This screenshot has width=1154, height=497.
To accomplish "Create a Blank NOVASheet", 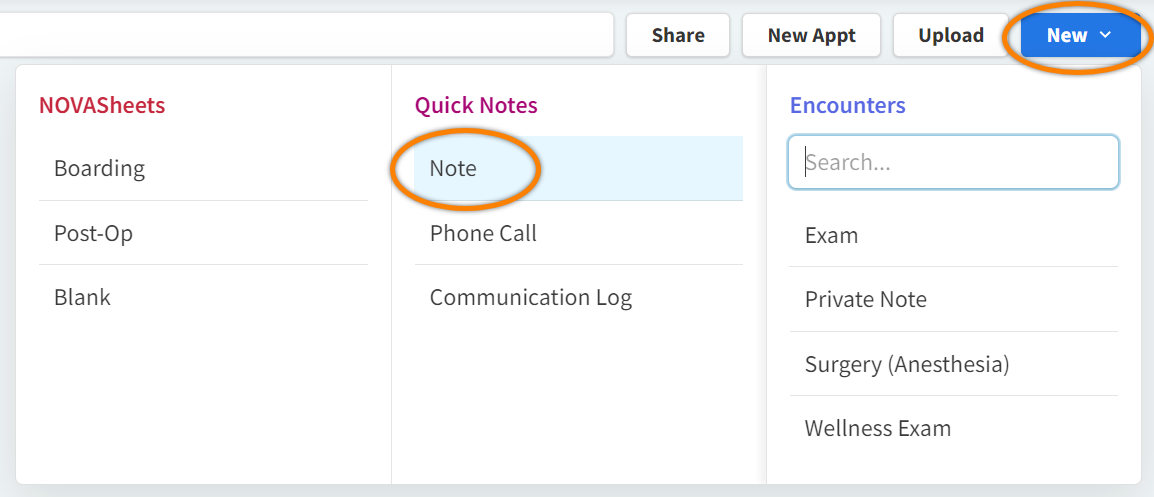I will (x=83, y=297).
